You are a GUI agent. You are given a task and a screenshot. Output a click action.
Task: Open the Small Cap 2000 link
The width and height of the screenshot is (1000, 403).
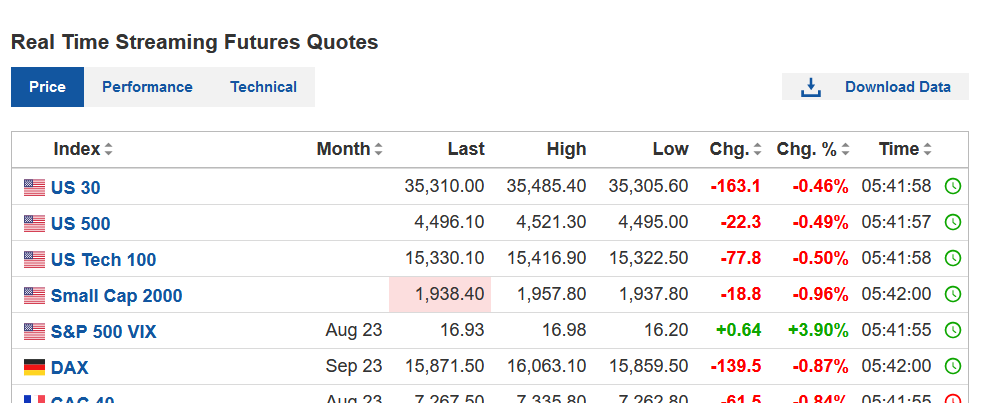(x=116, y=296)
